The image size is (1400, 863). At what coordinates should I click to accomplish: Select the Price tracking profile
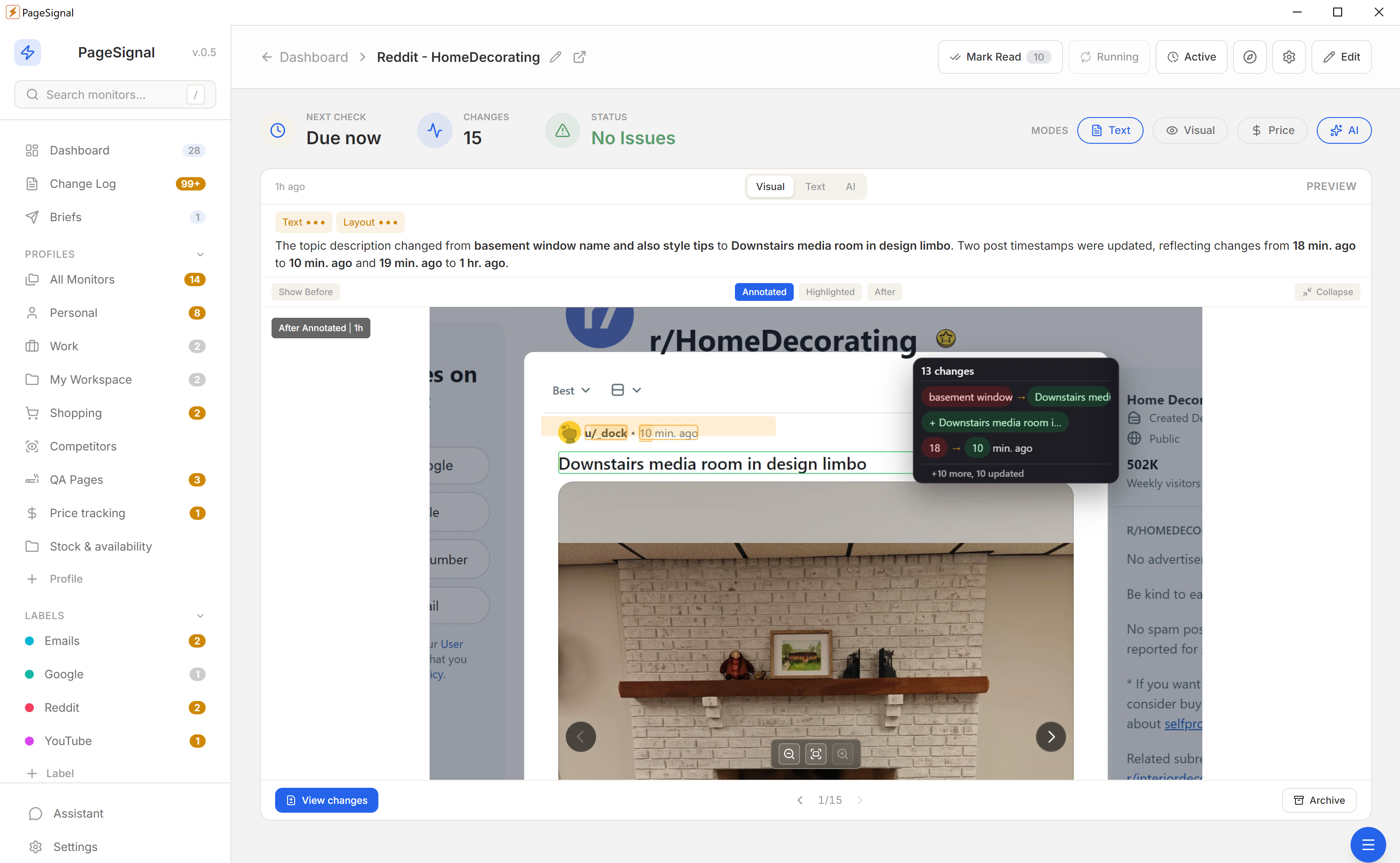[x=115, y=513]
